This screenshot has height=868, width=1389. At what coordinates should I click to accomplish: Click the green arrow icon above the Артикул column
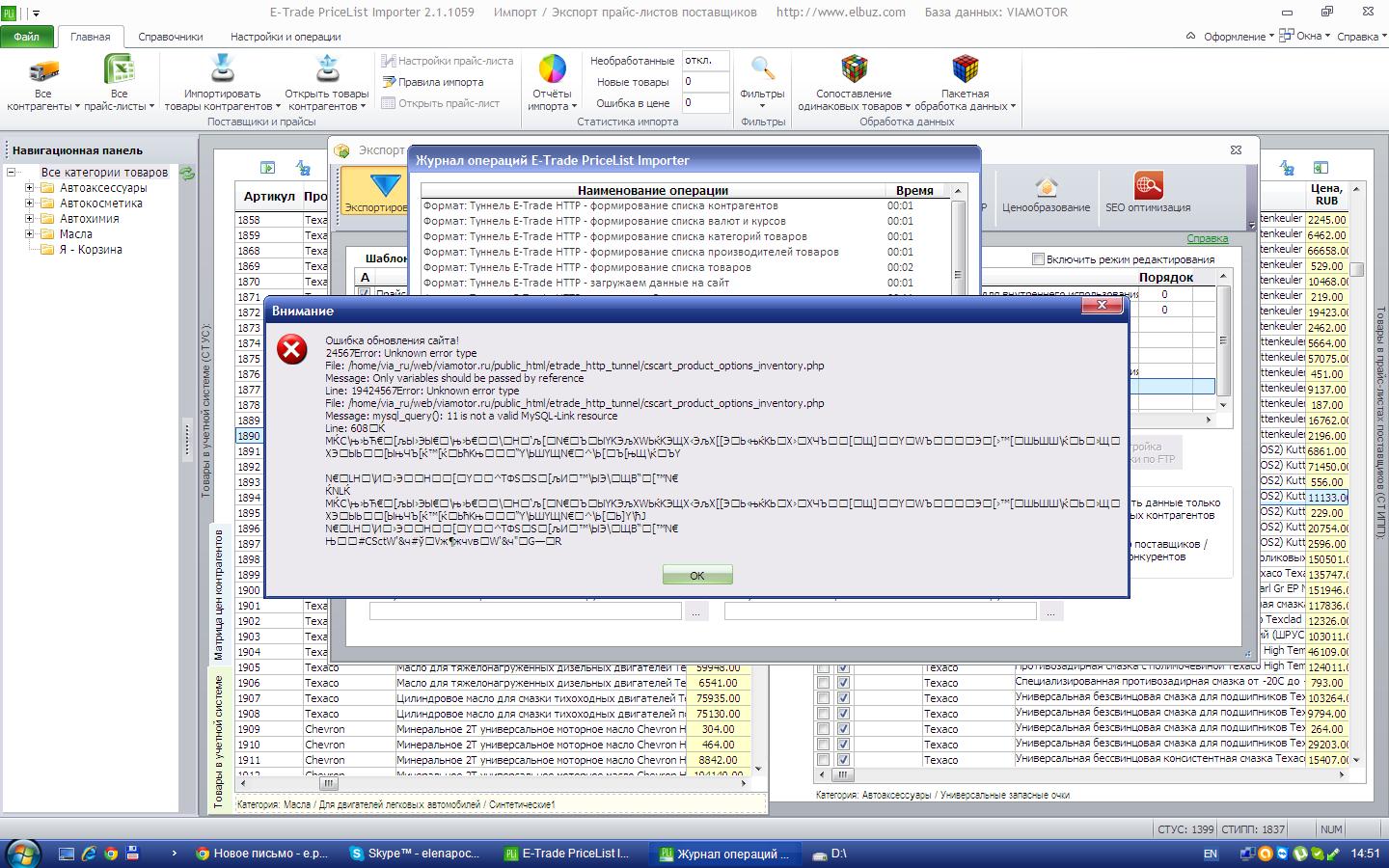click(x=268, y=168)
